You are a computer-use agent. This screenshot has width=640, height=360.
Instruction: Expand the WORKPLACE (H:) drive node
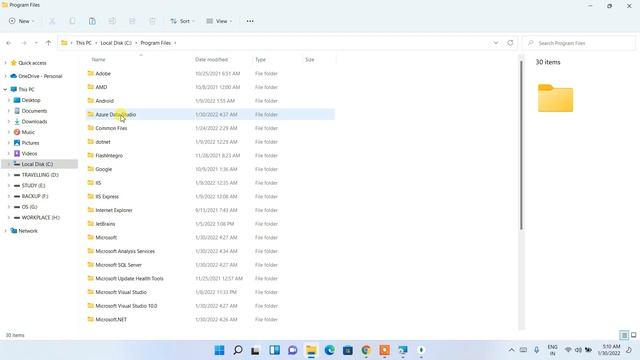(9, 218)
